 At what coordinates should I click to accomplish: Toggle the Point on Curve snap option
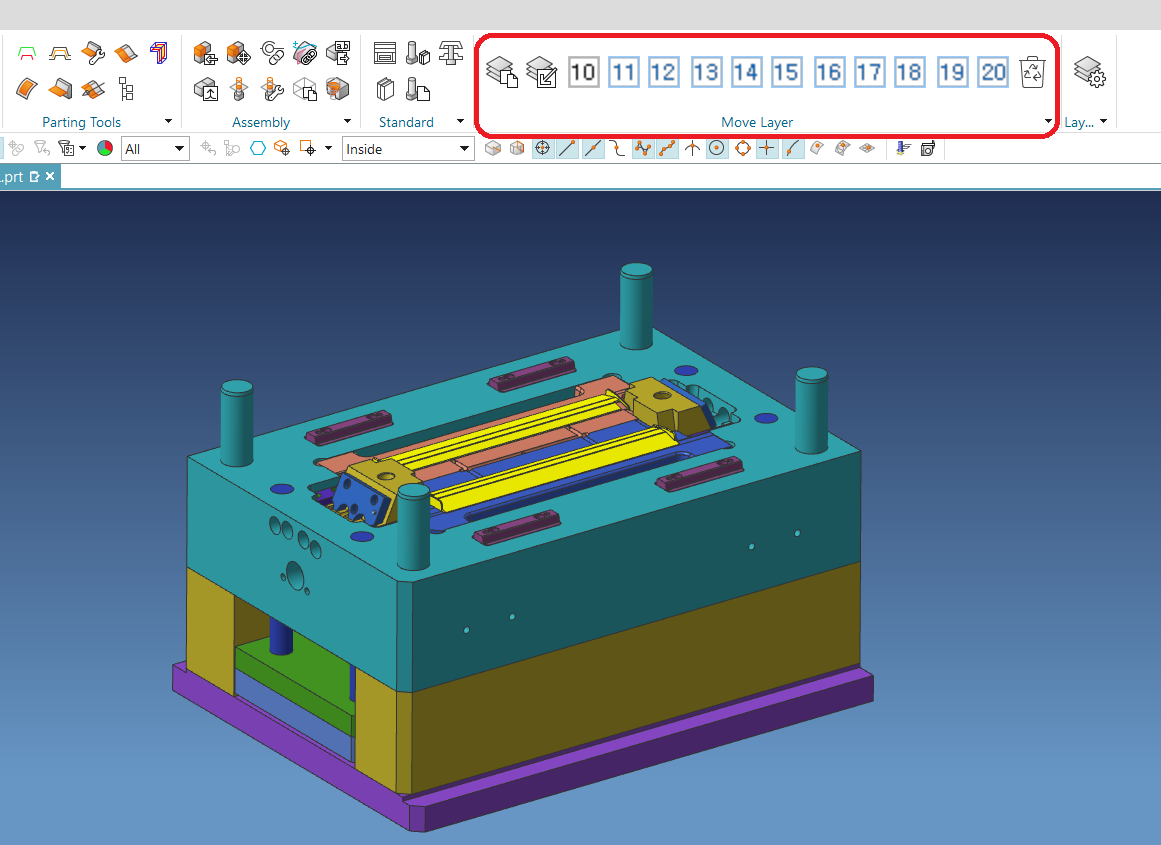792,148
